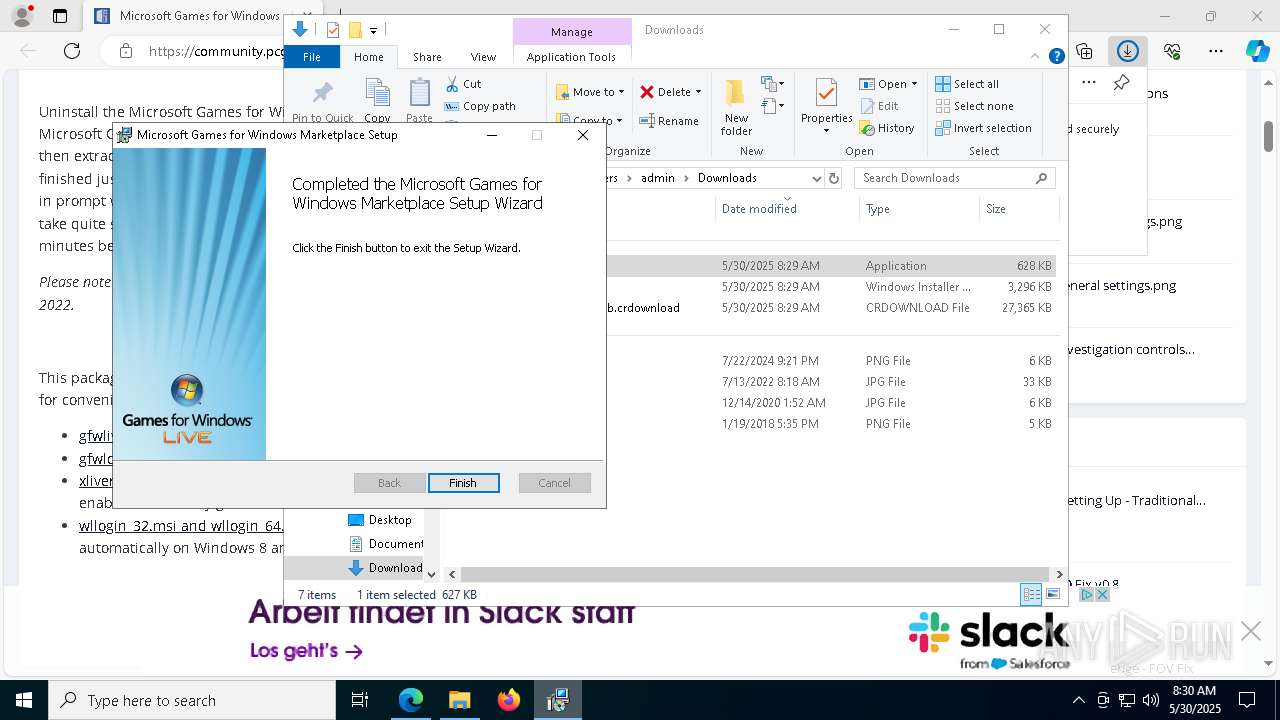The height and width of the screenshot is (720, 1280).
Task: Create a New folder from ribbon
Action: 736,106
